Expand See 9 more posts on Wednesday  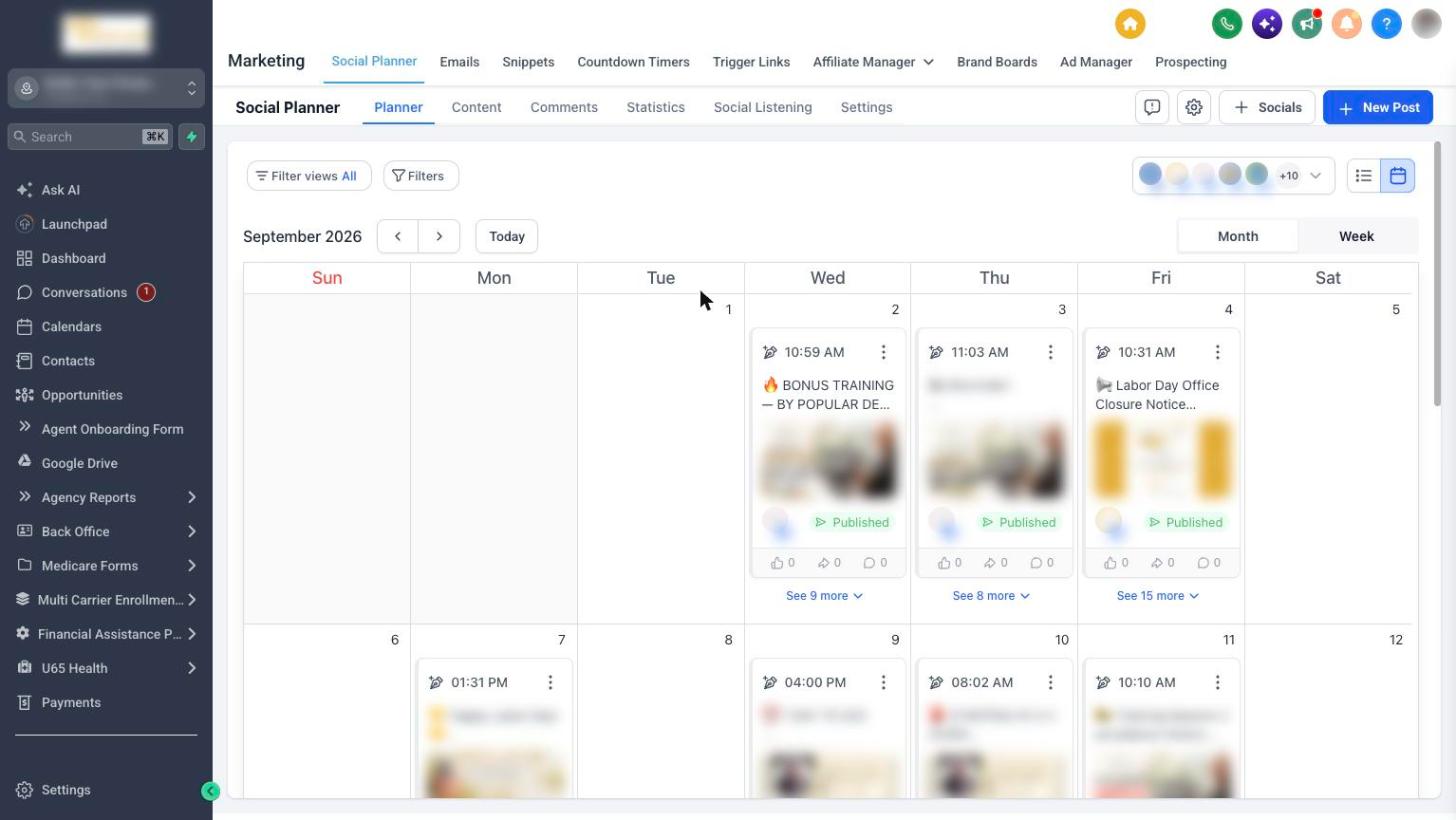(824, 596)
